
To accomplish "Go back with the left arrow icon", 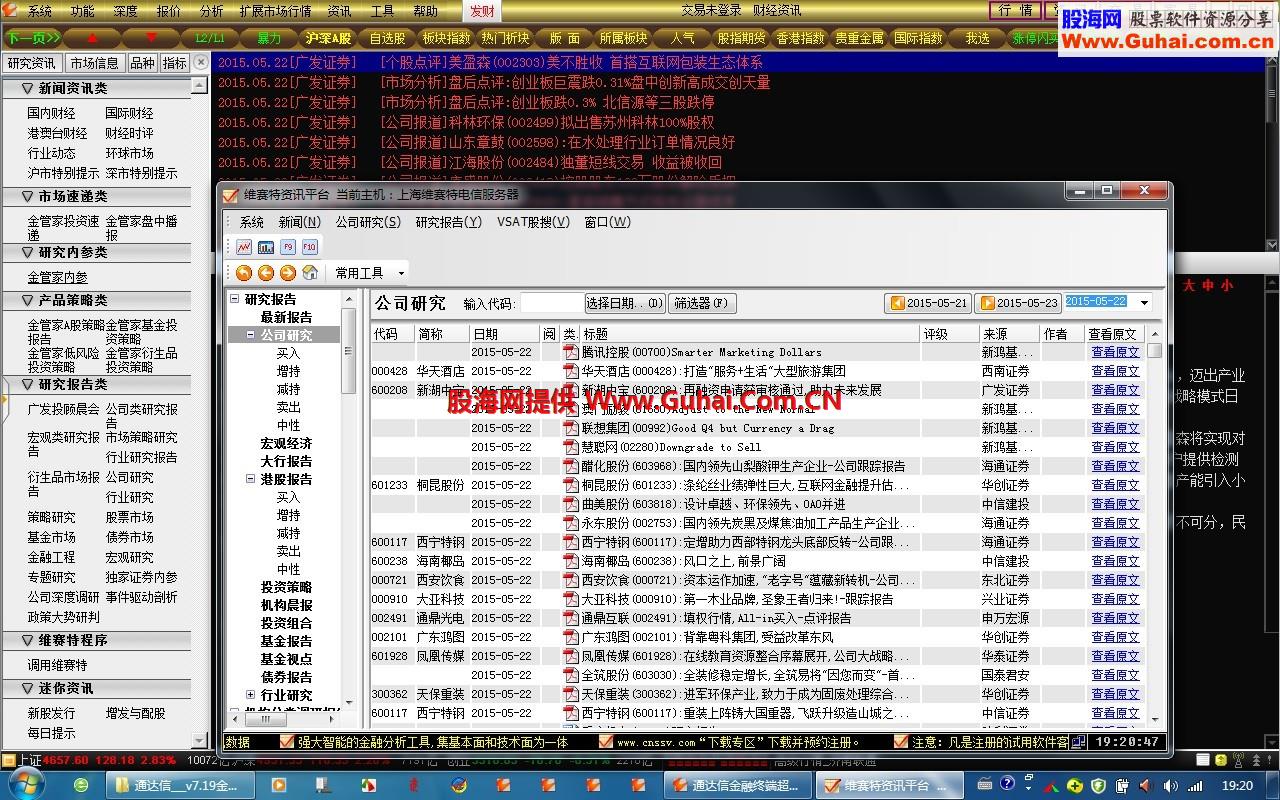I will pos(266,273).
